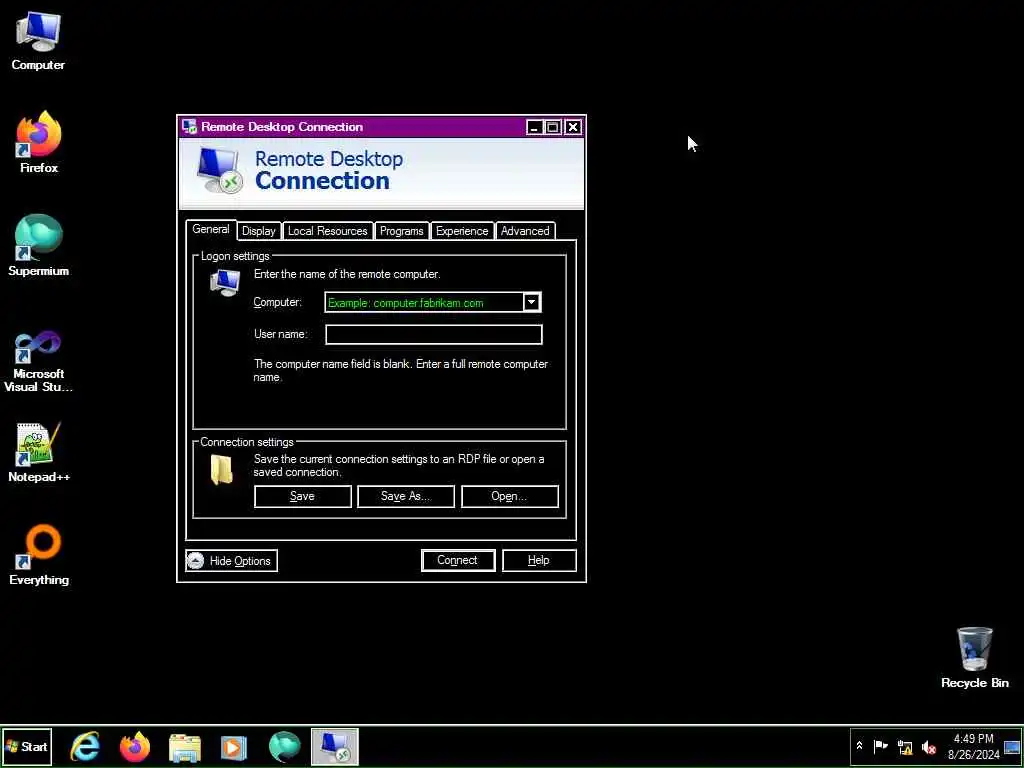Open Internet Explorer from the taskbar
Image resolution: width=1024 pixels, height=768 pixels.
86,746
